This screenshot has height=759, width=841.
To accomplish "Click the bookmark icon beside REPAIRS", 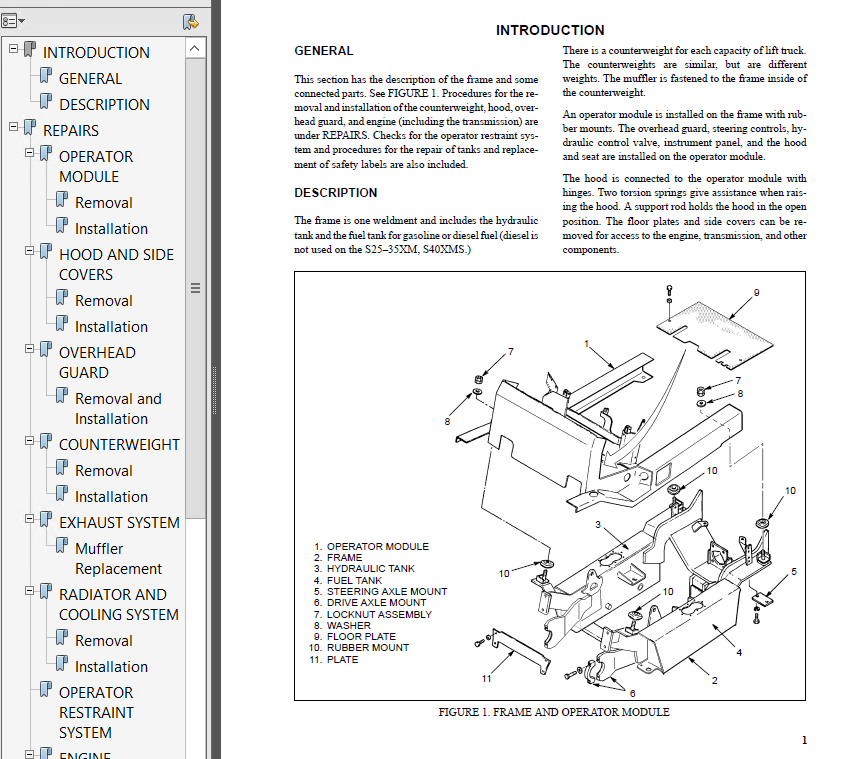I will pos(30,128).
